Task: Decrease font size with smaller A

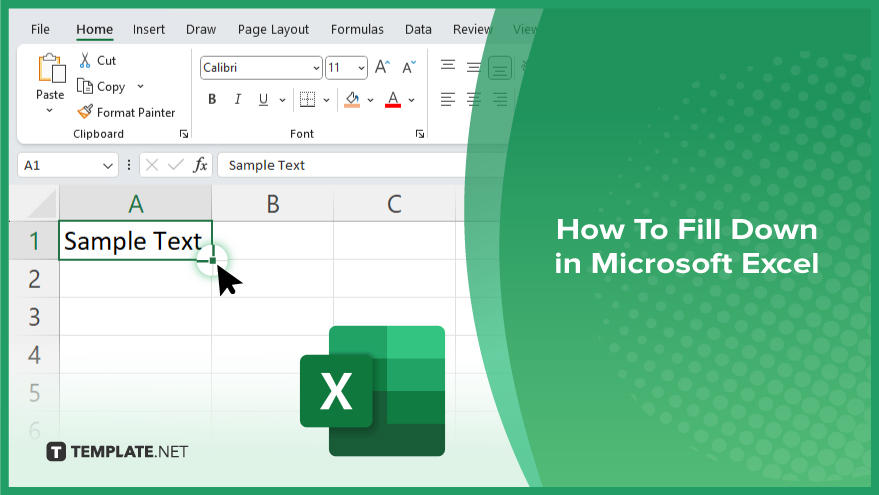Action: [409, 67]
